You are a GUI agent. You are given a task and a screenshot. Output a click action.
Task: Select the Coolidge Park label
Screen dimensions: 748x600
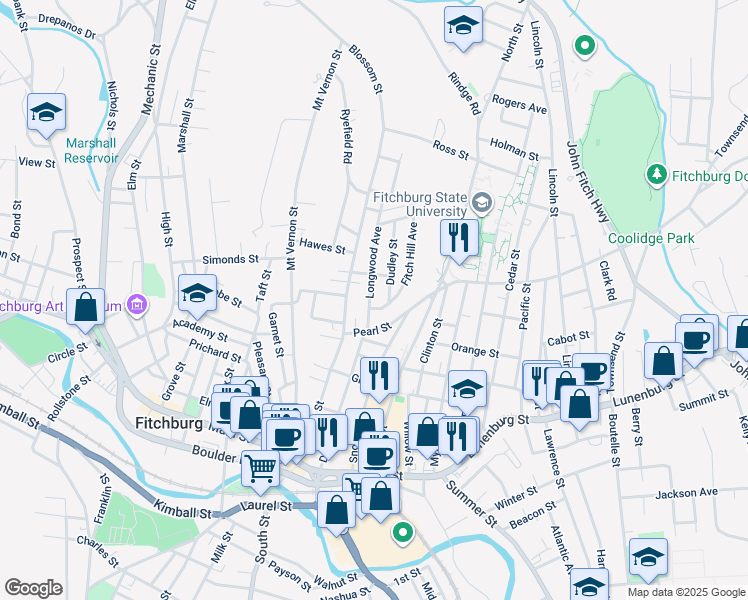pos(650,237)
